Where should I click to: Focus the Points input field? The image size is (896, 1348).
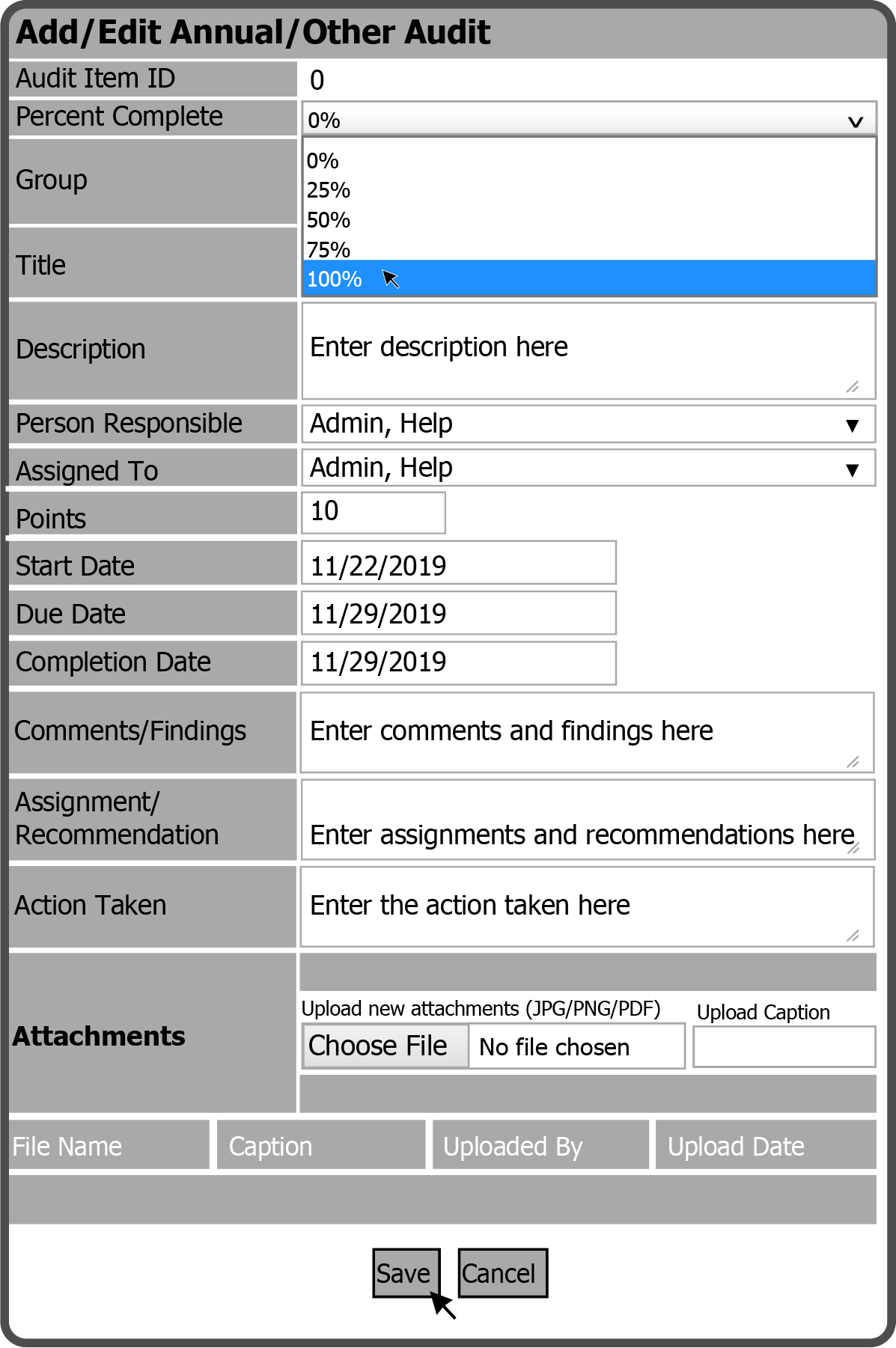click(374, 513)
